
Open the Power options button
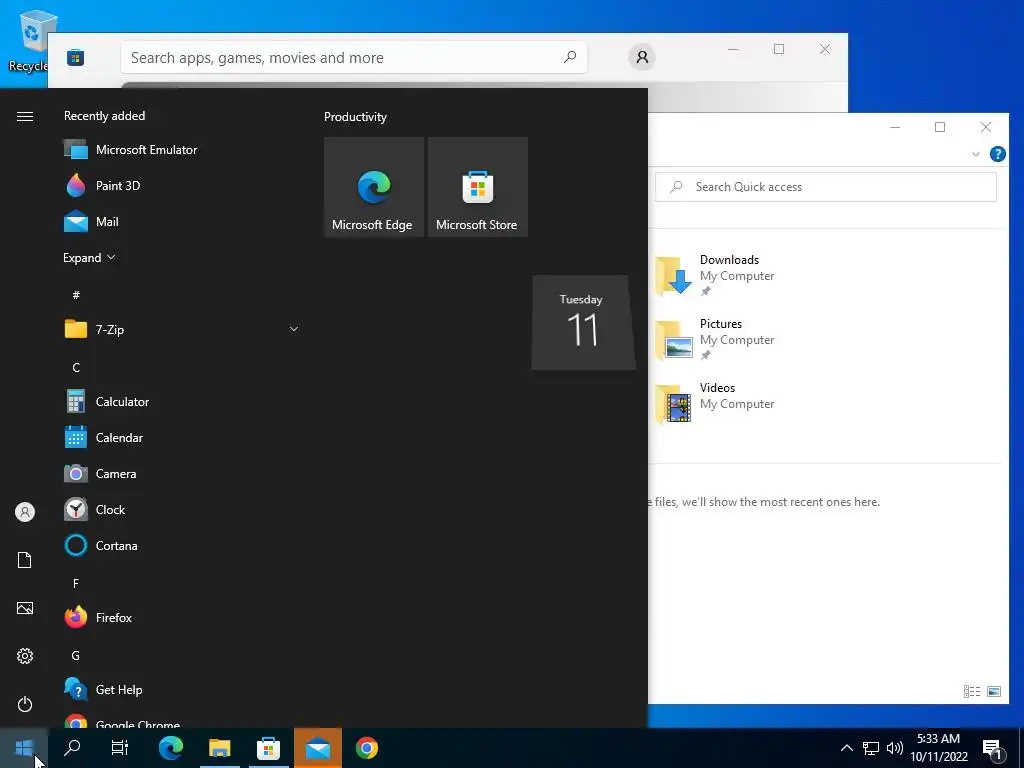[25, 704]
